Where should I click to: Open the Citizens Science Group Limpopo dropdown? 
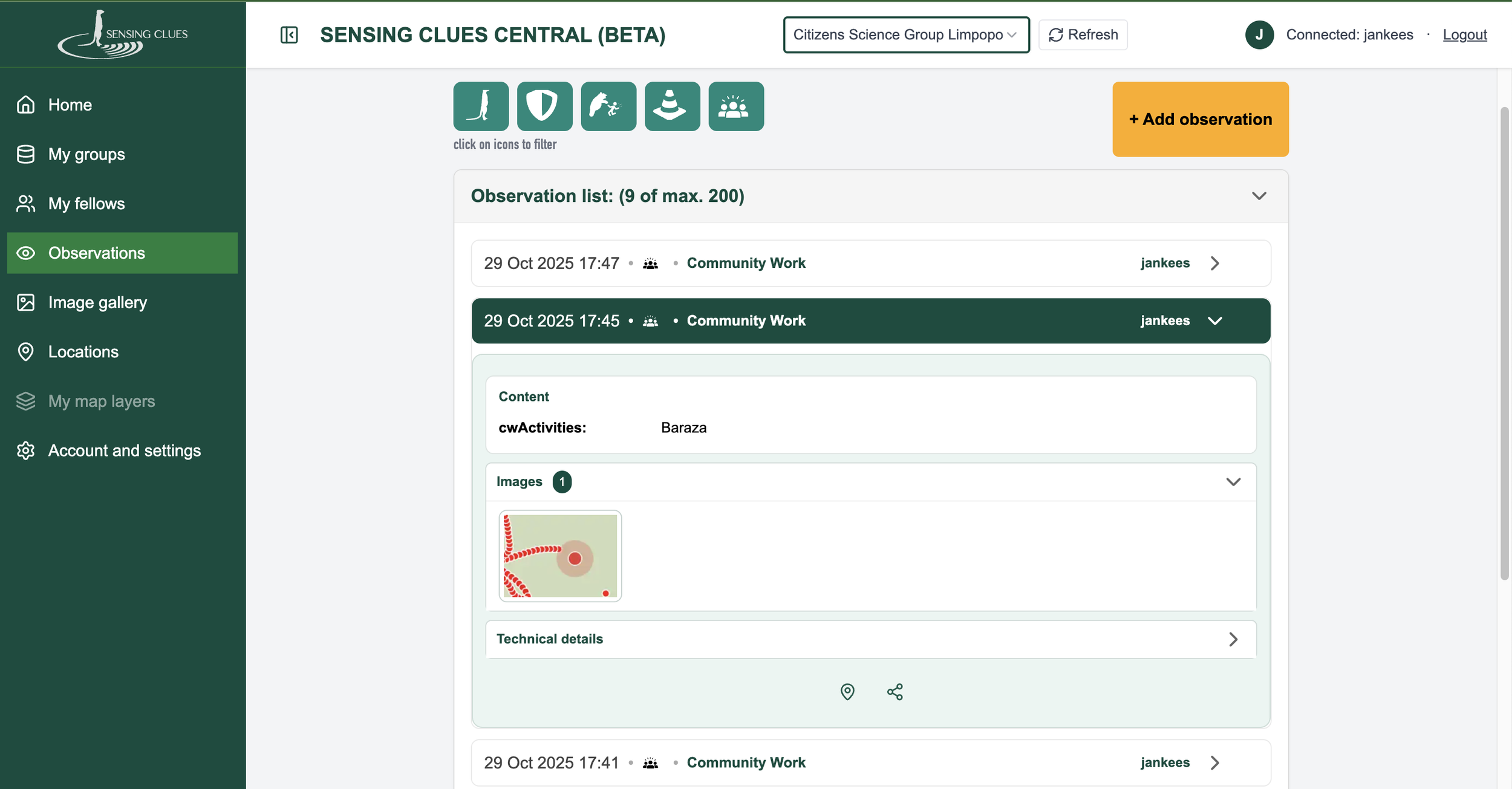point(905,35)
